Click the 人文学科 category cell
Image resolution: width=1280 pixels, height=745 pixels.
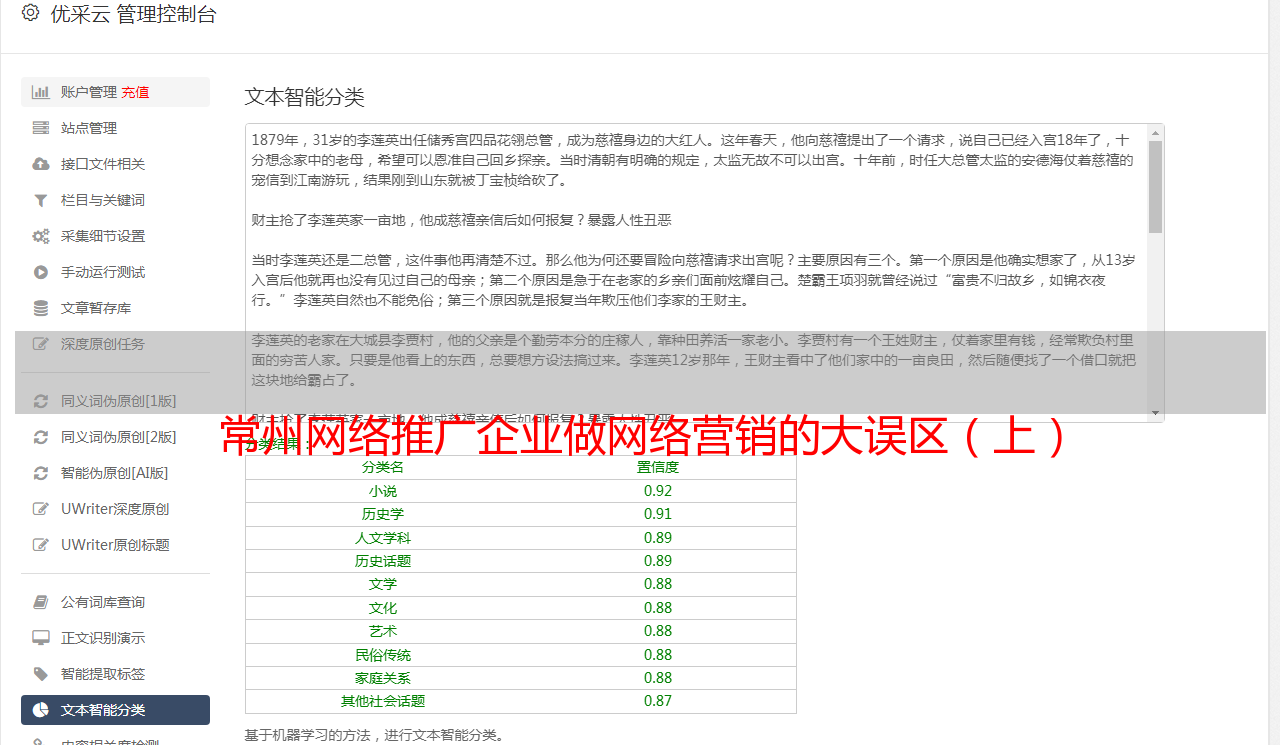[x=383, y=538]
